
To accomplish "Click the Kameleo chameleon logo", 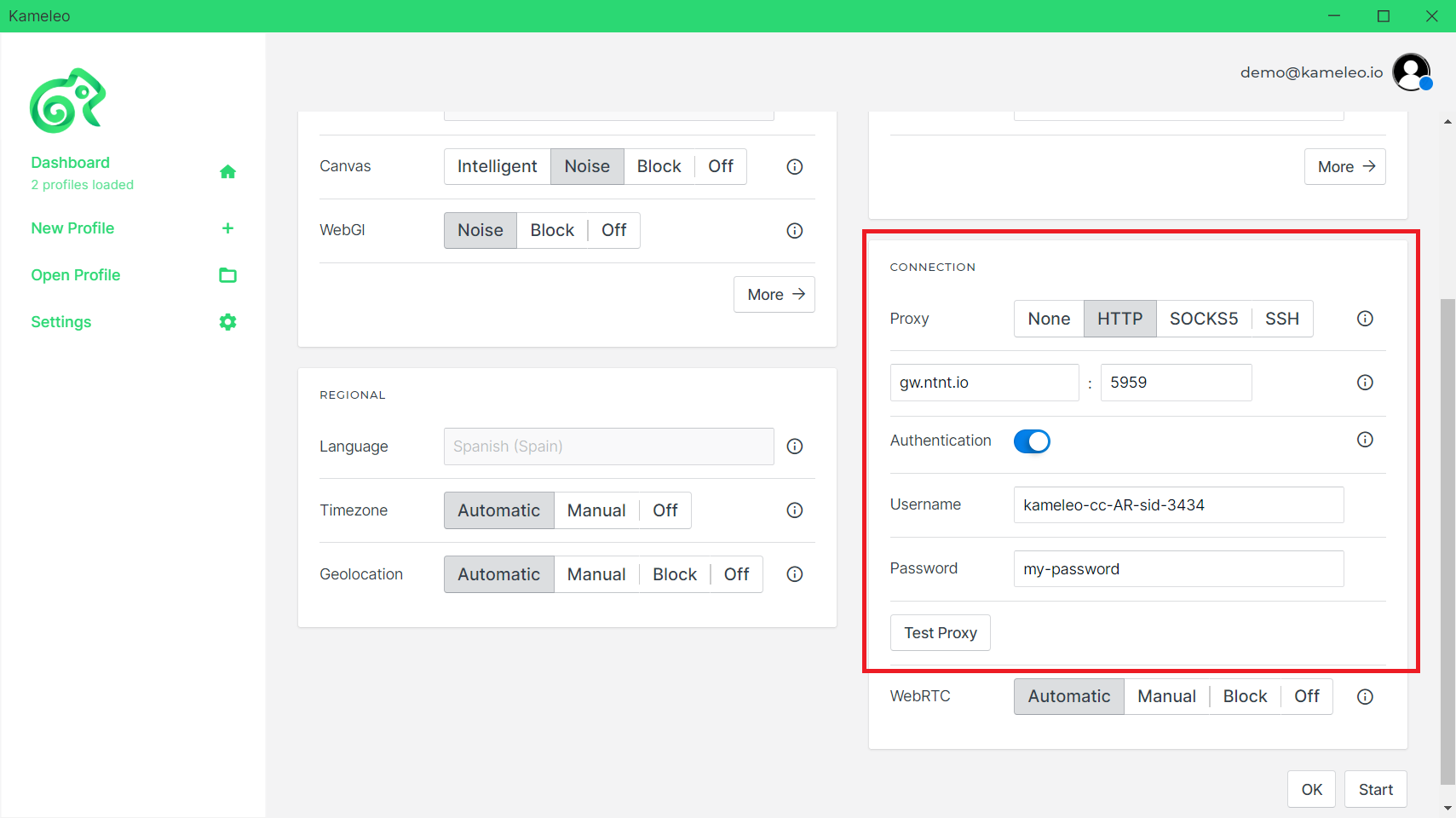I will (x=68, y=101).
